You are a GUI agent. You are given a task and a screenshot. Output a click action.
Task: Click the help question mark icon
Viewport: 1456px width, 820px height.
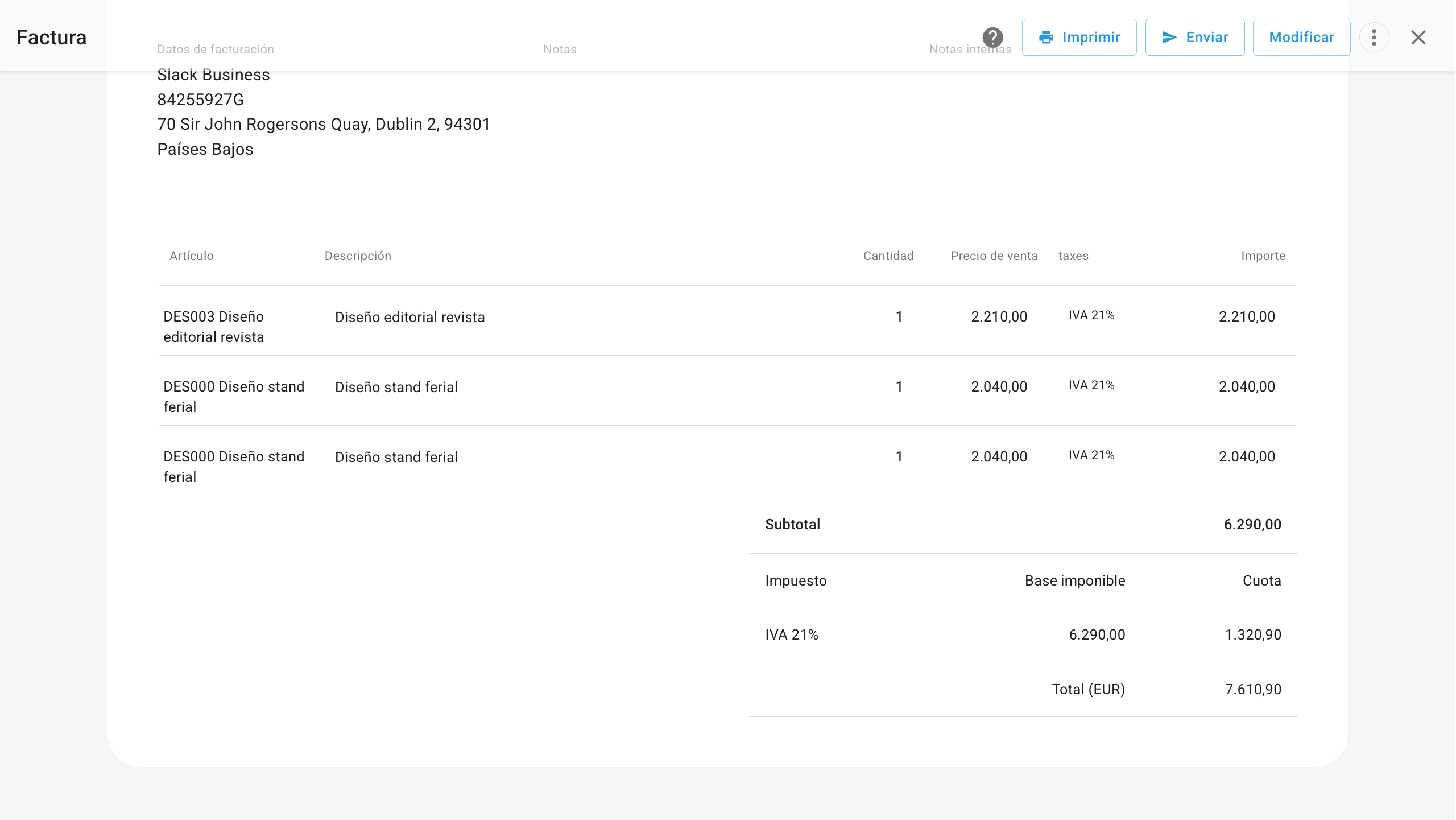(992, 38)
